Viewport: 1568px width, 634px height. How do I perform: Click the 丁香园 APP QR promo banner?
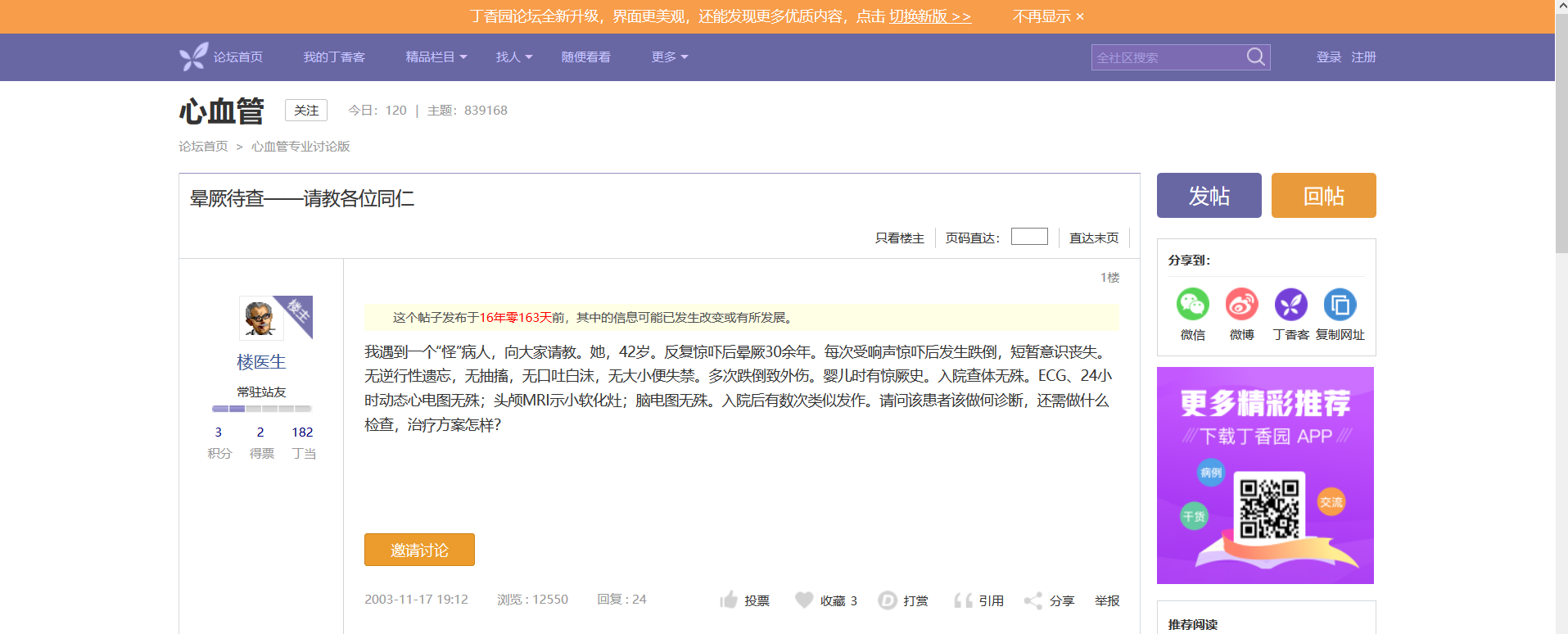(x=1265, y=475)
